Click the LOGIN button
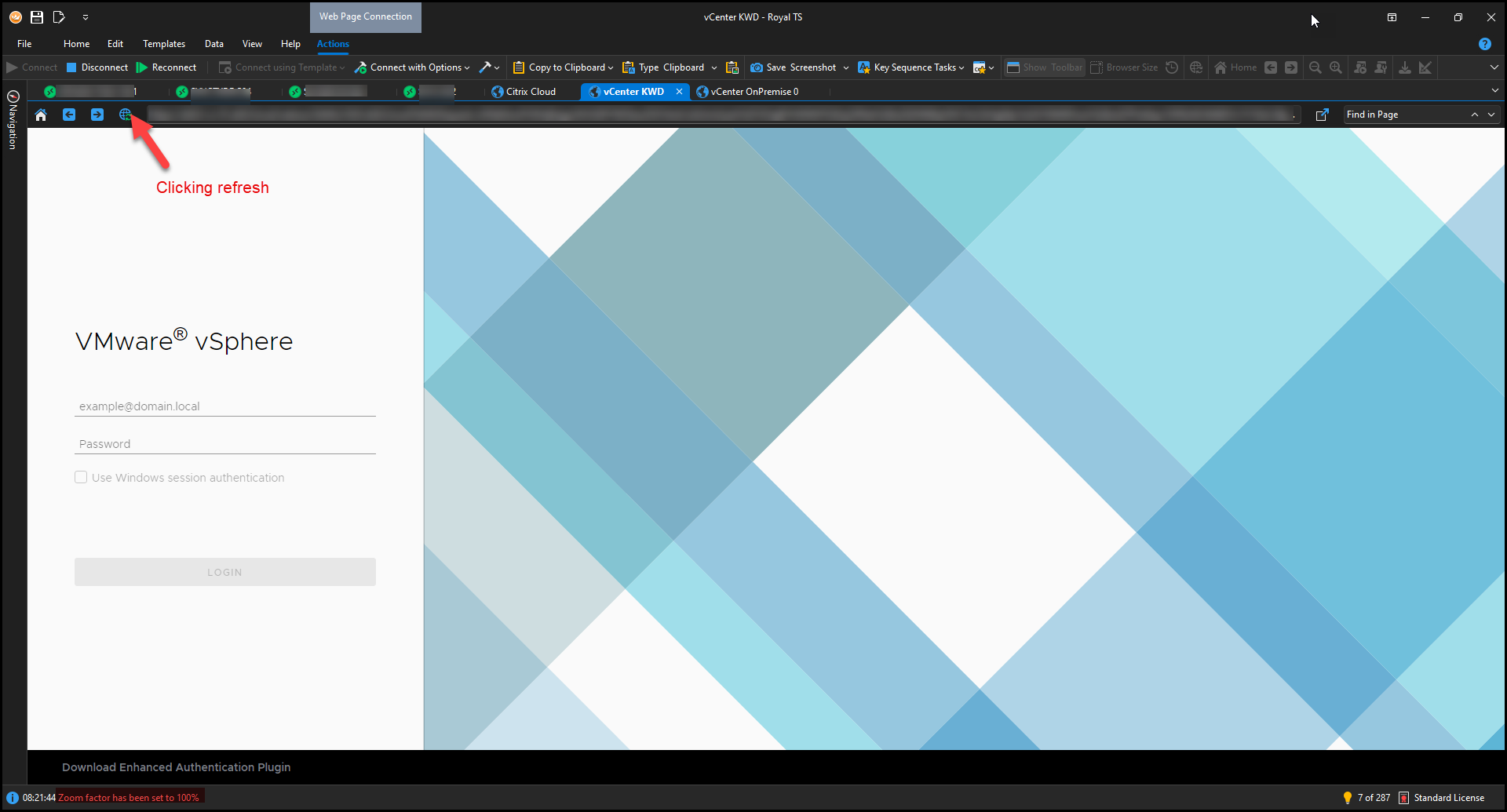This screenshot has width=1507, height=812. point(225,572)
